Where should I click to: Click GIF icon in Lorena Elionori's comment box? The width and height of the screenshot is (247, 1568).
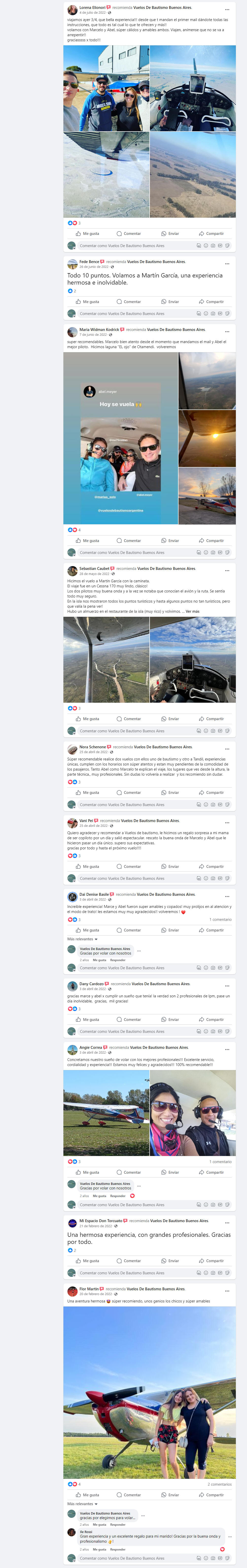[220, 246]
